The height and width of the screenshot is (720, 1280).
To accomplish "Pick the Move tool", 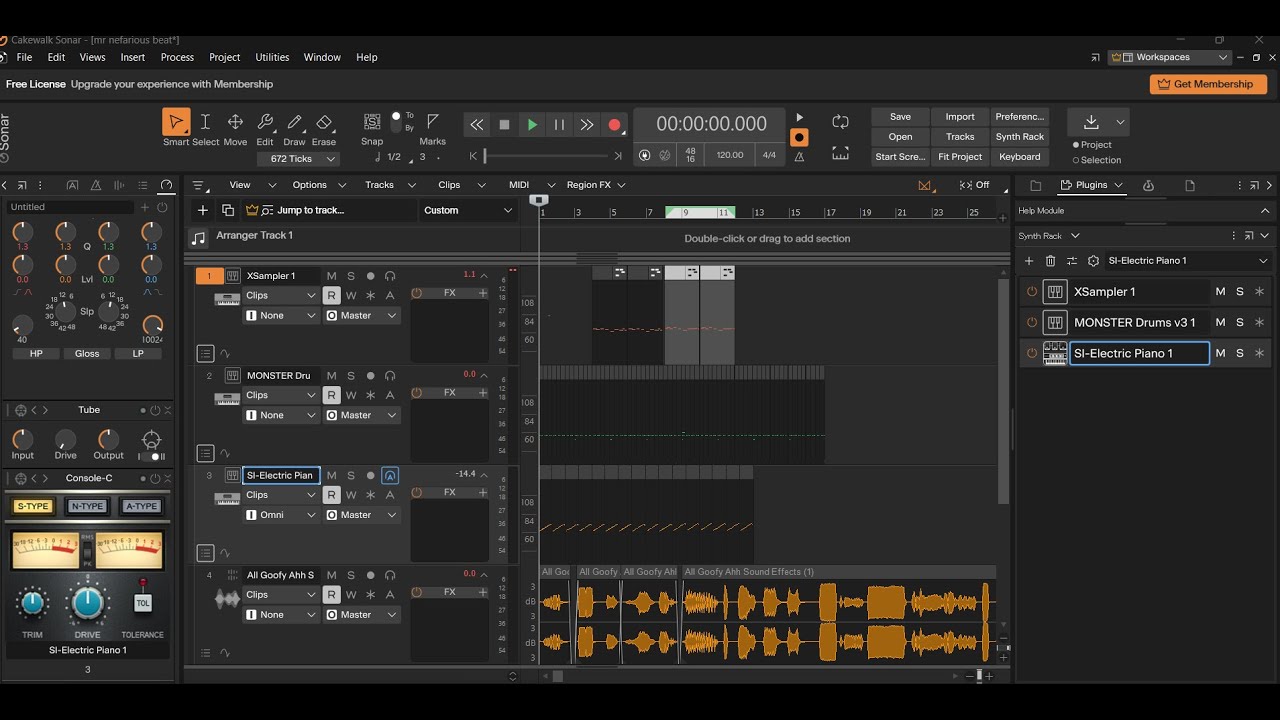I will tap(235, 122).
